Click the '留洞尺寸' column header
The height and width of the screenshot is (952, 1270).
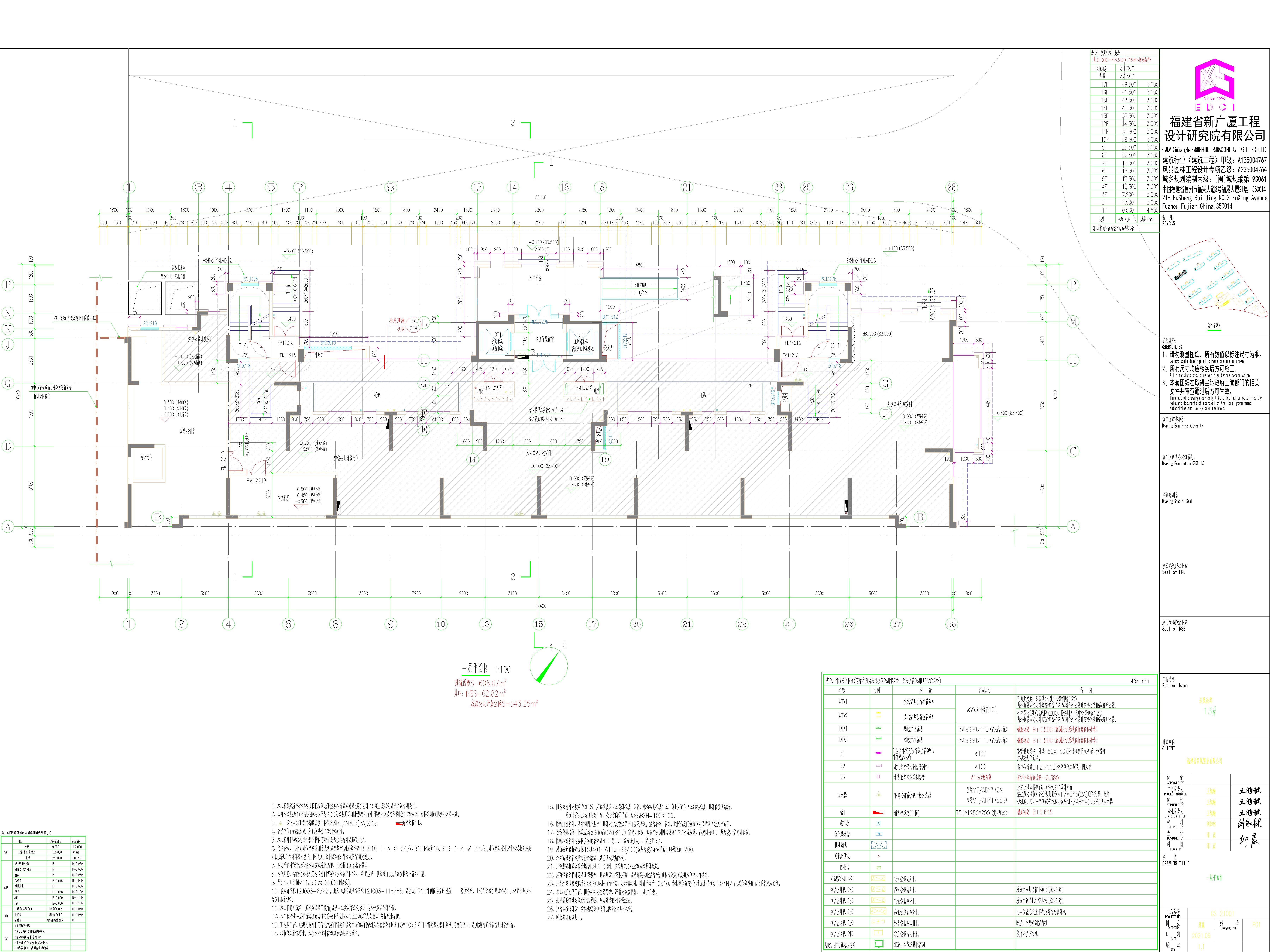[x=985, y=690]
